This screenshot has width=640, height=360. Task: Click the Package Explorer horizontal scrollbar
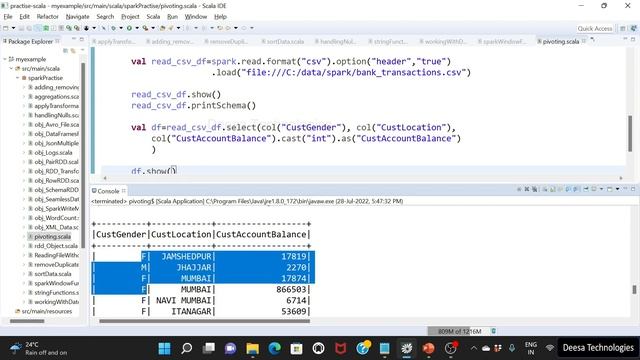tap(27, 321)
